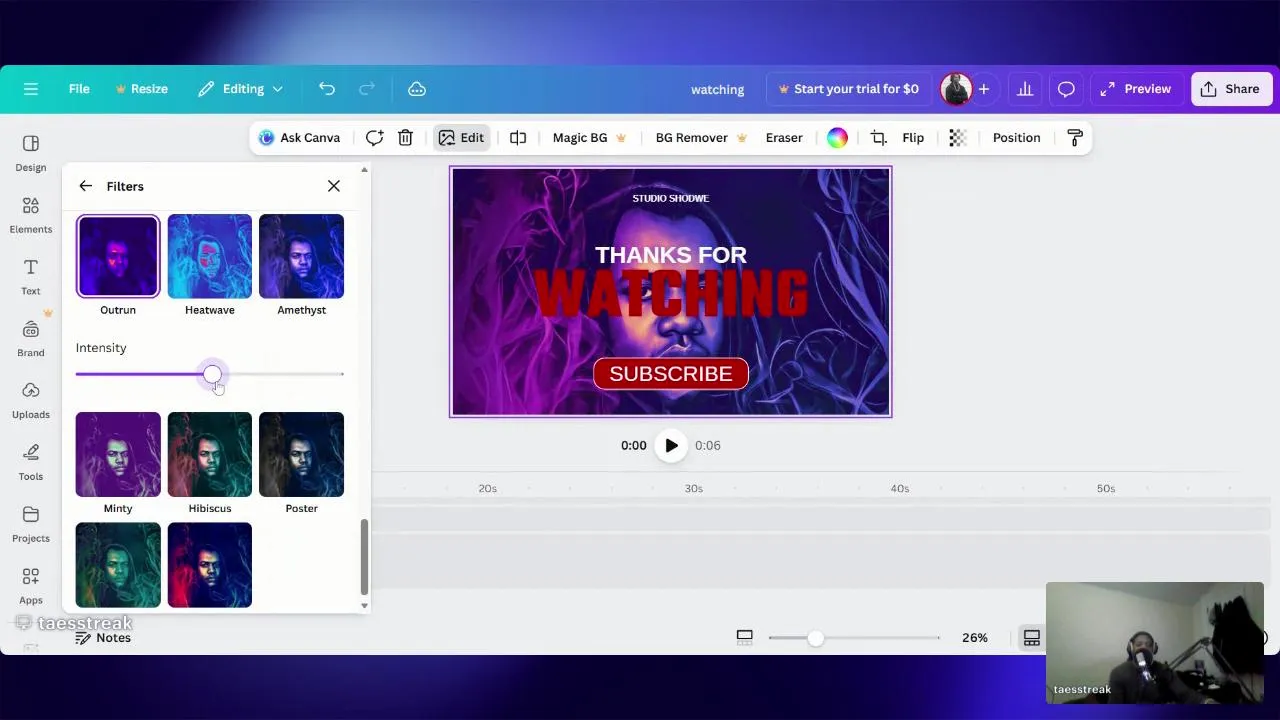This screenshot has height=720, width=1280.
Task: Click the split compare icon beside Edit
Action: point(518,138)
